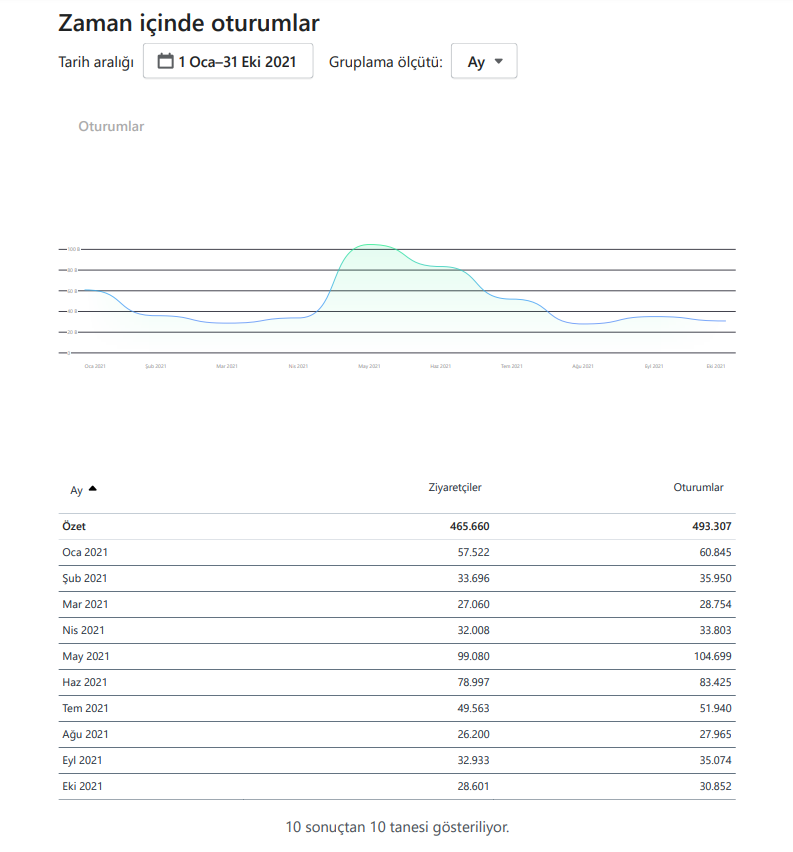Click the sort arrow next to Ay

93,488
